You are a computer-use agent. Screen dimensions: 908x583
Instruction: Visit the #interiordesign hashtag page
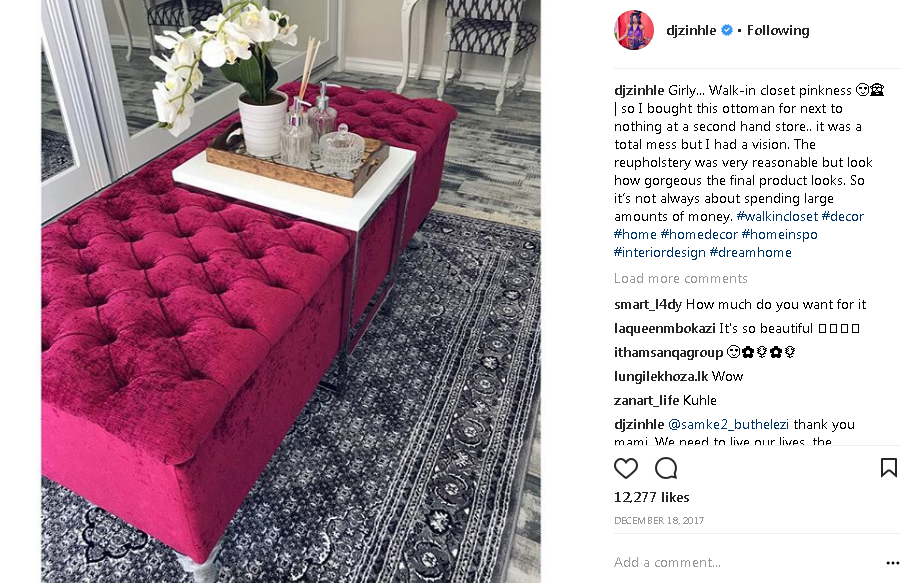[660, 252]
